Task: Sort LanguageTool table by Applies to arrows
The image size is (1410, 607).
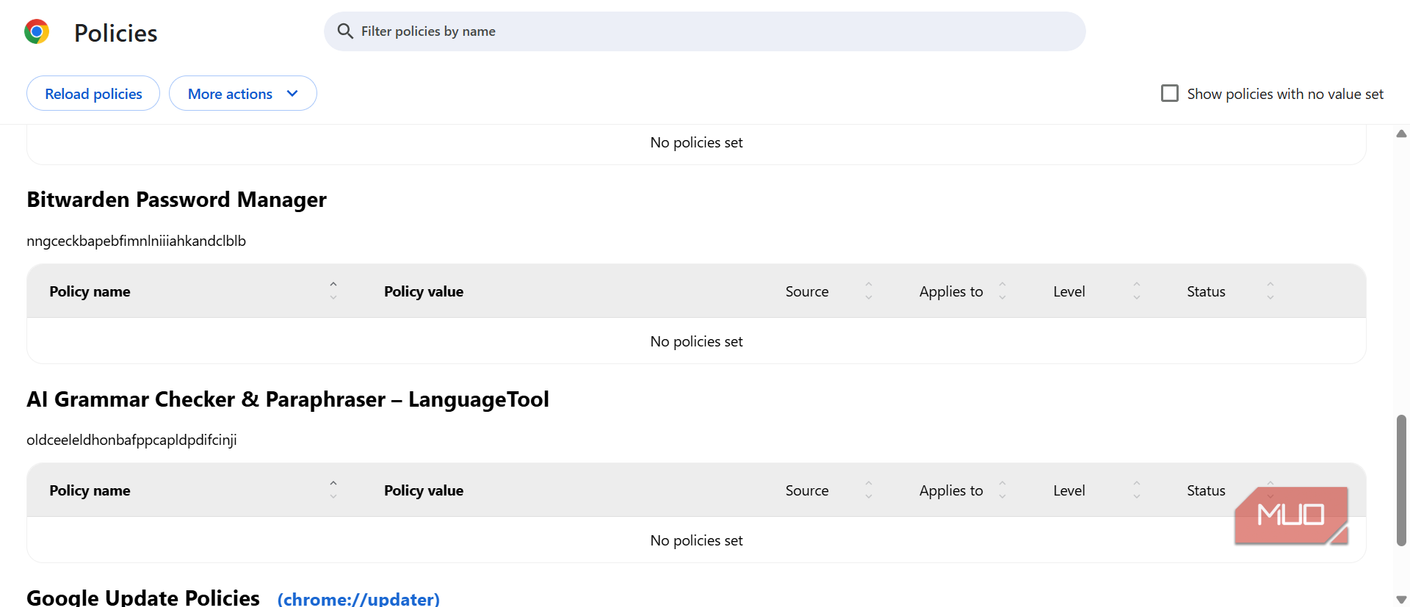Action: click(x=1002, y=490)
